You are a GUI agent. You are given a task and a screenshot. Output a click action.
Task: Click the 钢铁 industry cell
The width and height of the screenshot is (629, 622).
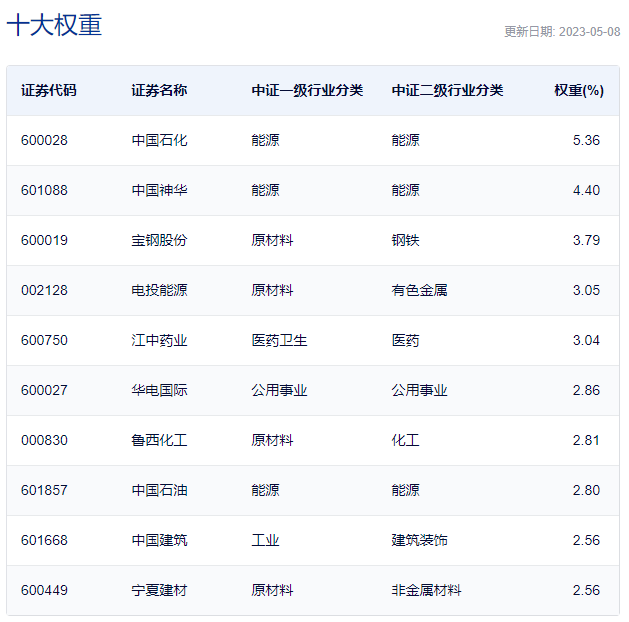pyautogui.click(x=405, y=240)
